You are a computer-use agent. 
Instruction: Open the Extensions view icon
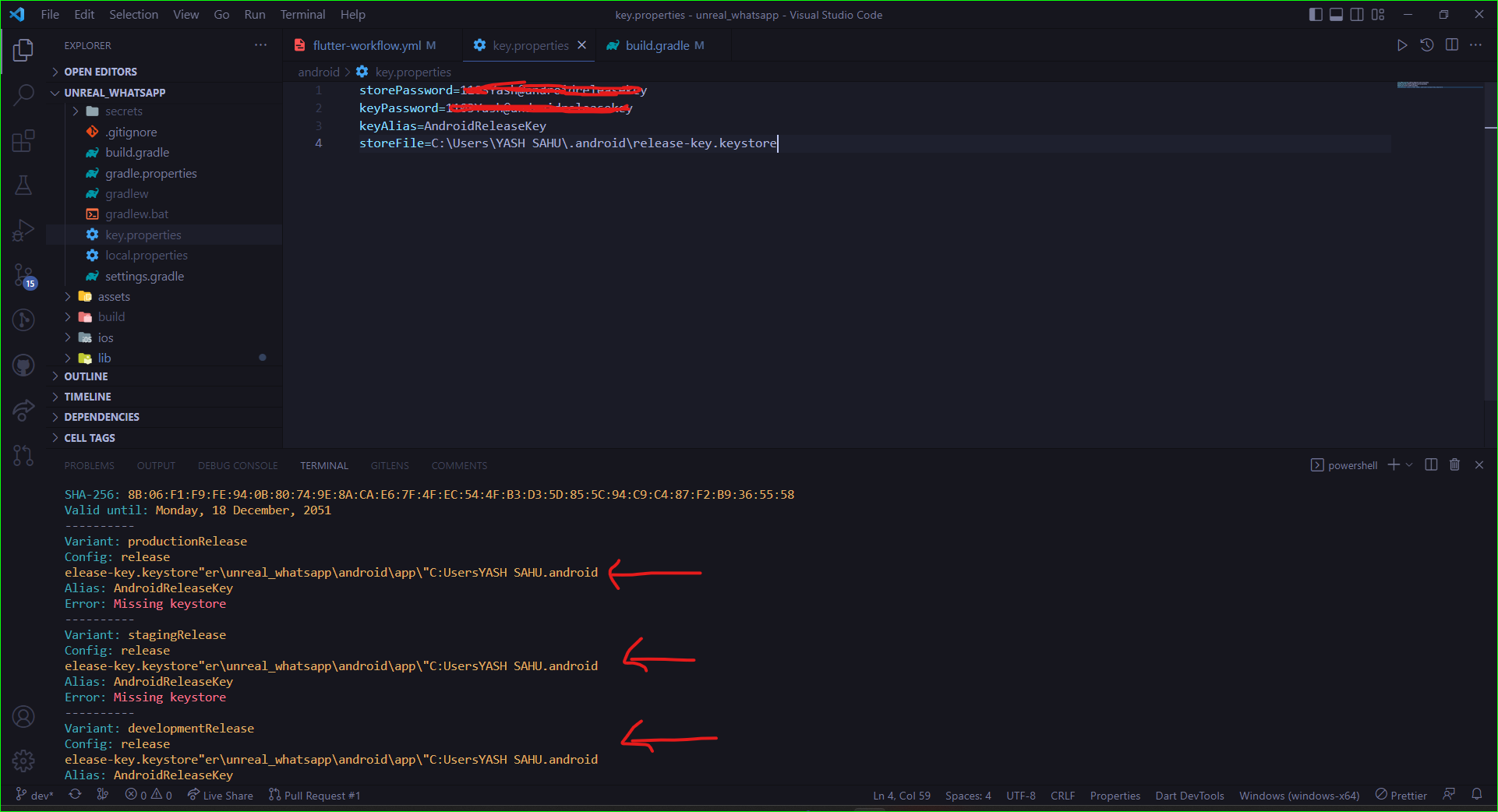23,141
